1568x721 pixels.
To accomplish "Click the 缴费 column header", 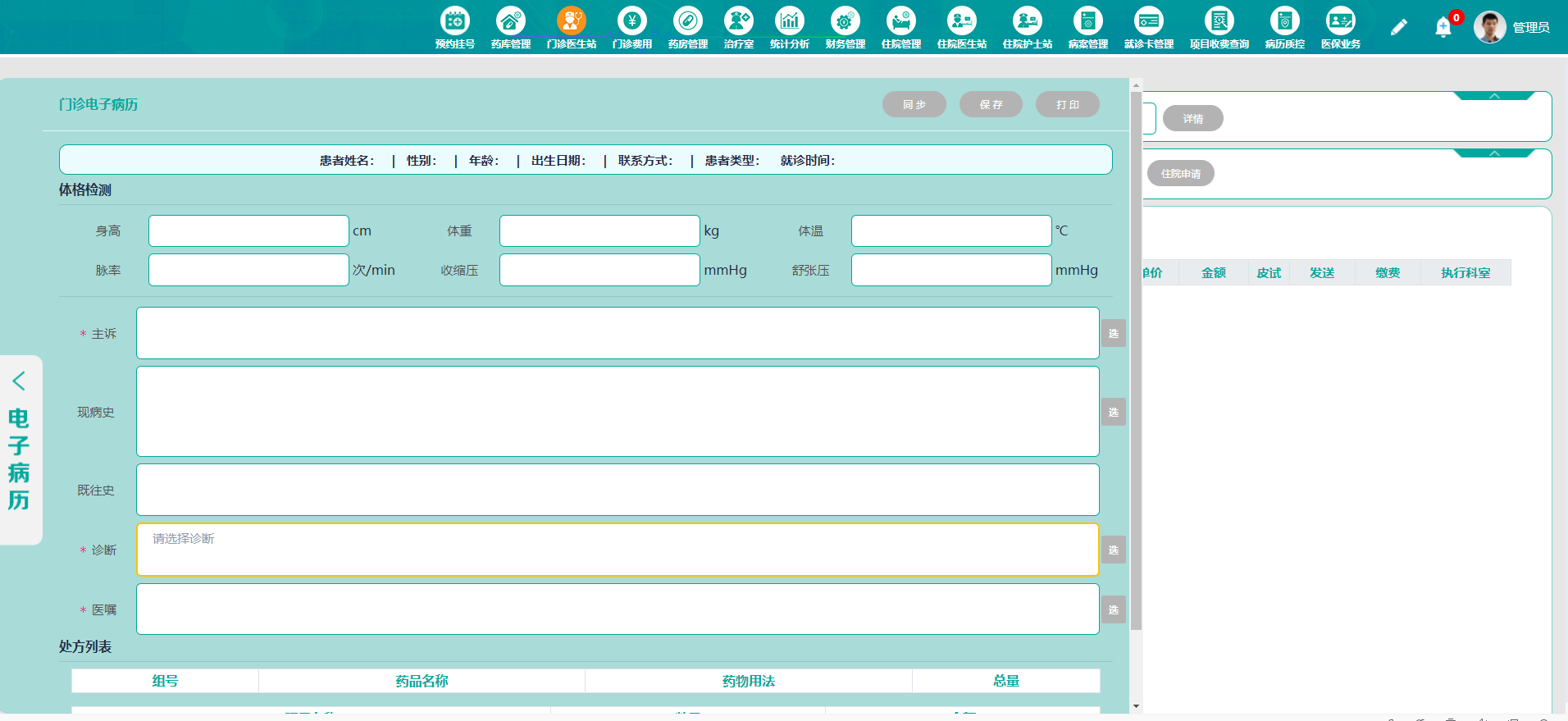I will click(1388, 272).
